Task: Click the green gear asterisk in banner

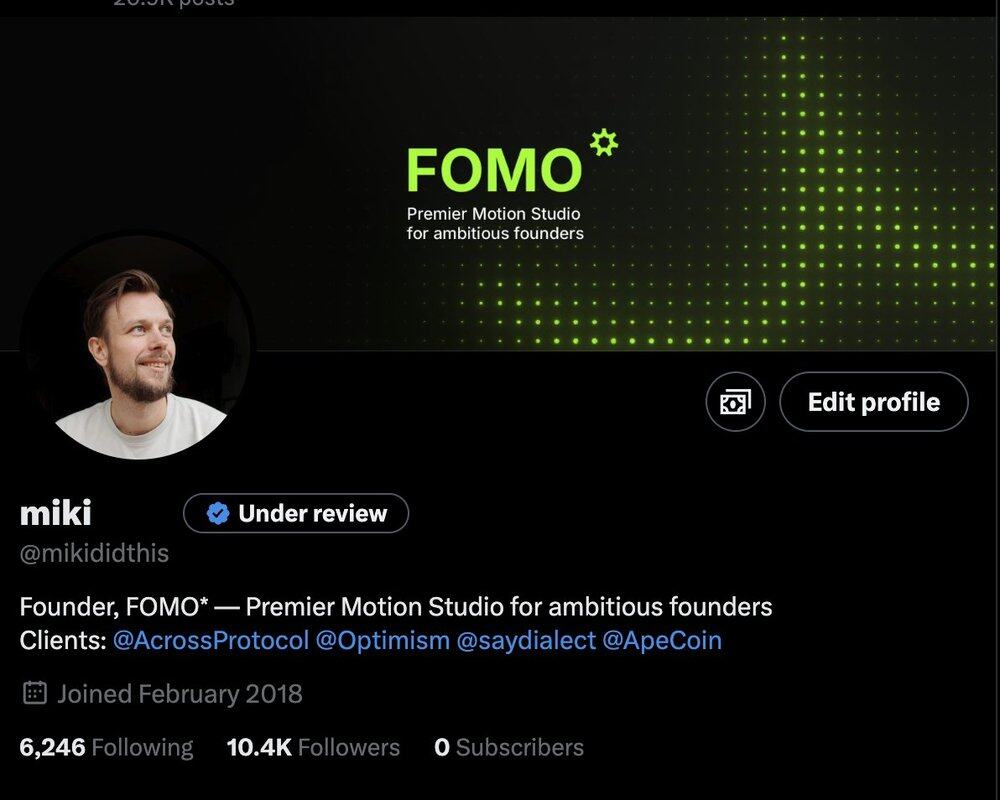Action: click(x=603, y=142)
